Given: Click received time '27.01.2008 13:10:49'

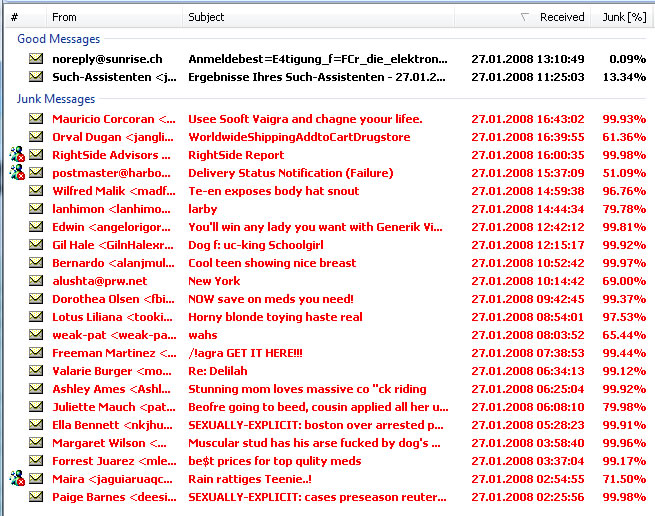Looking at the screenshot, I should pos(528,59).
